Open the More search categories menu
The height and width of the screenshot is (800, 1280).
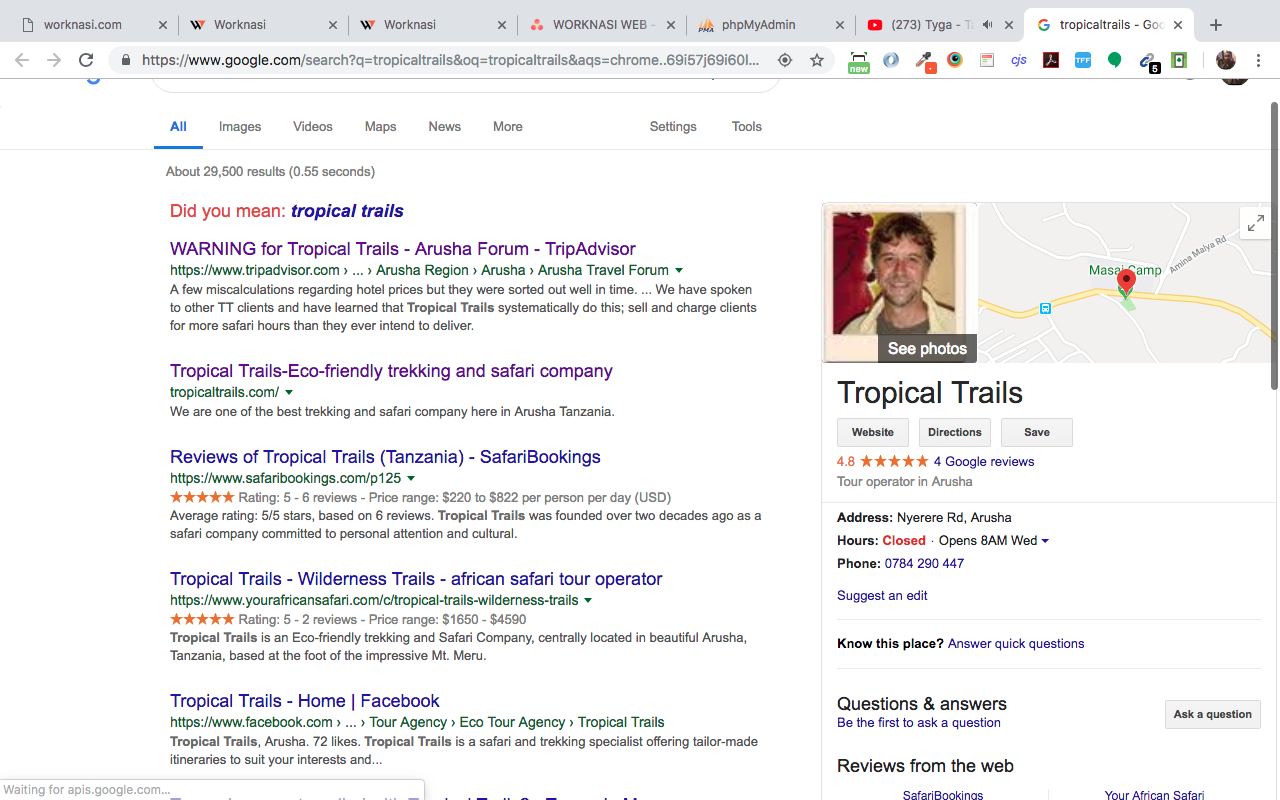pyautogui.click(x=508, y=126)
